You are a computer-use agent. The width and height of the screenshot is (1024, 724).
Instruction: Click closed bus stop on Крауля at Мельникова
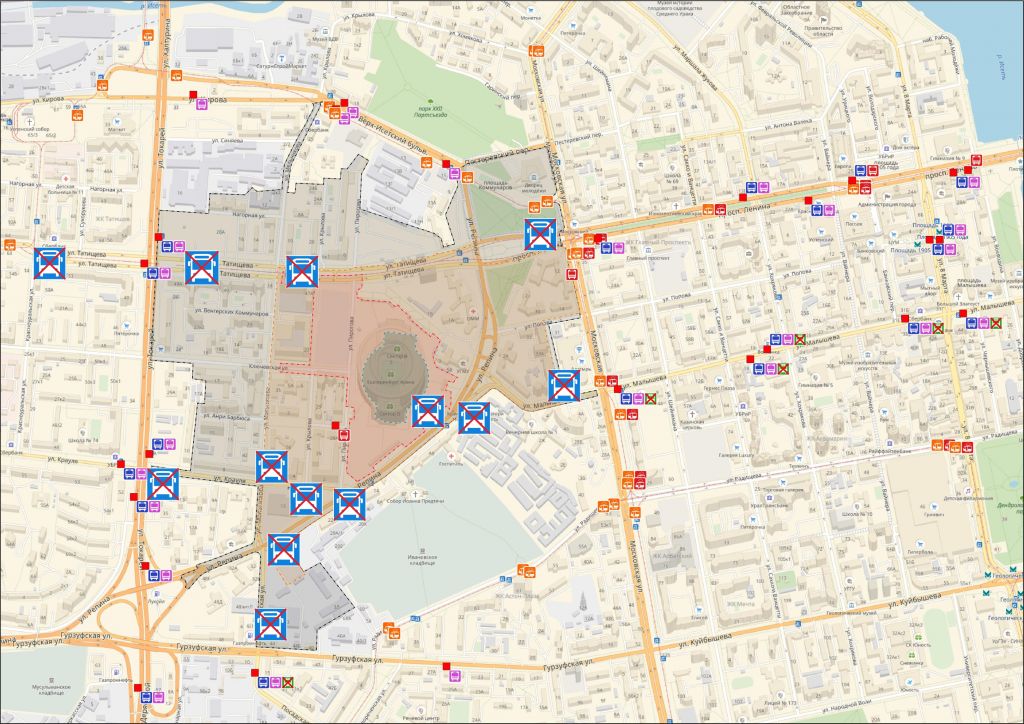(271, 467)
